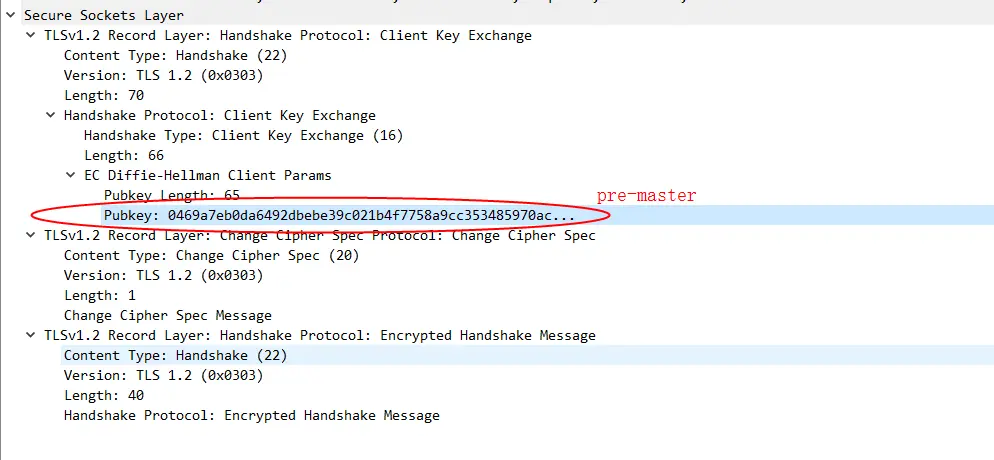Select the Change Cipher Spec Message row
Screen dimensions: 994x460
(x=168, y=316)
